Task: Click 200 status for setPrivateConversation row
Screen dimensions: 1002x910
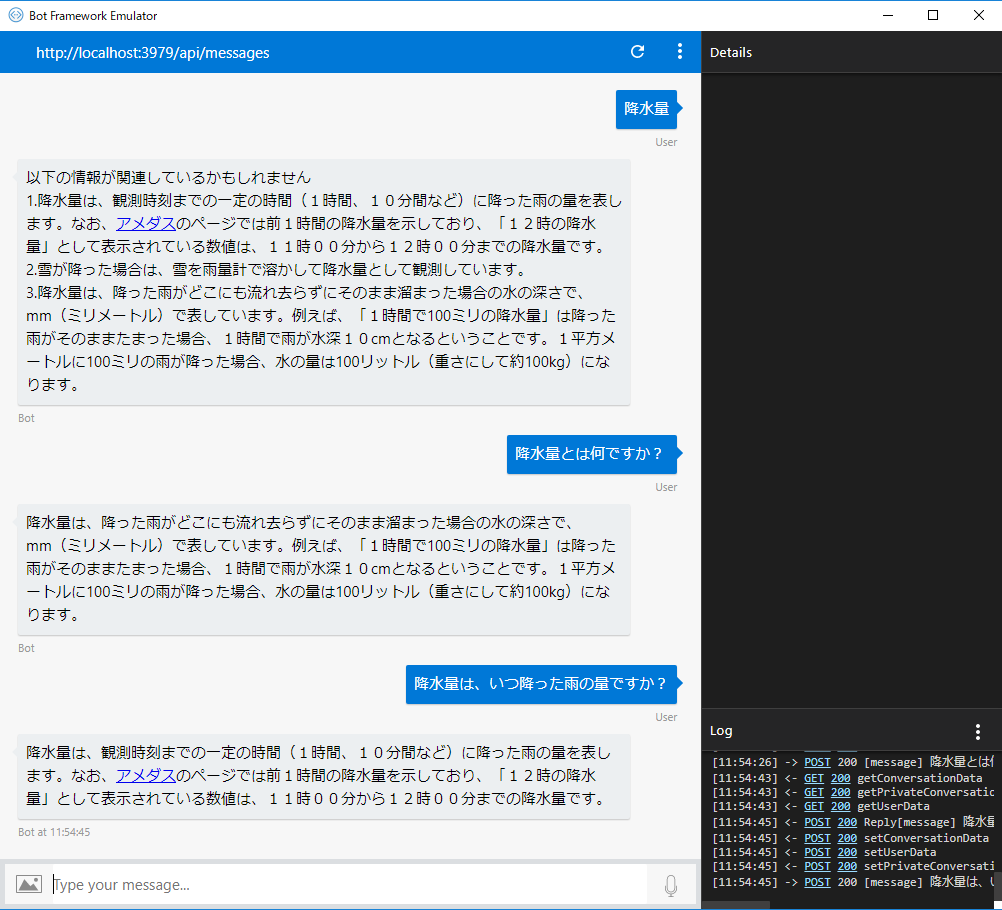Action: point(847,866)
